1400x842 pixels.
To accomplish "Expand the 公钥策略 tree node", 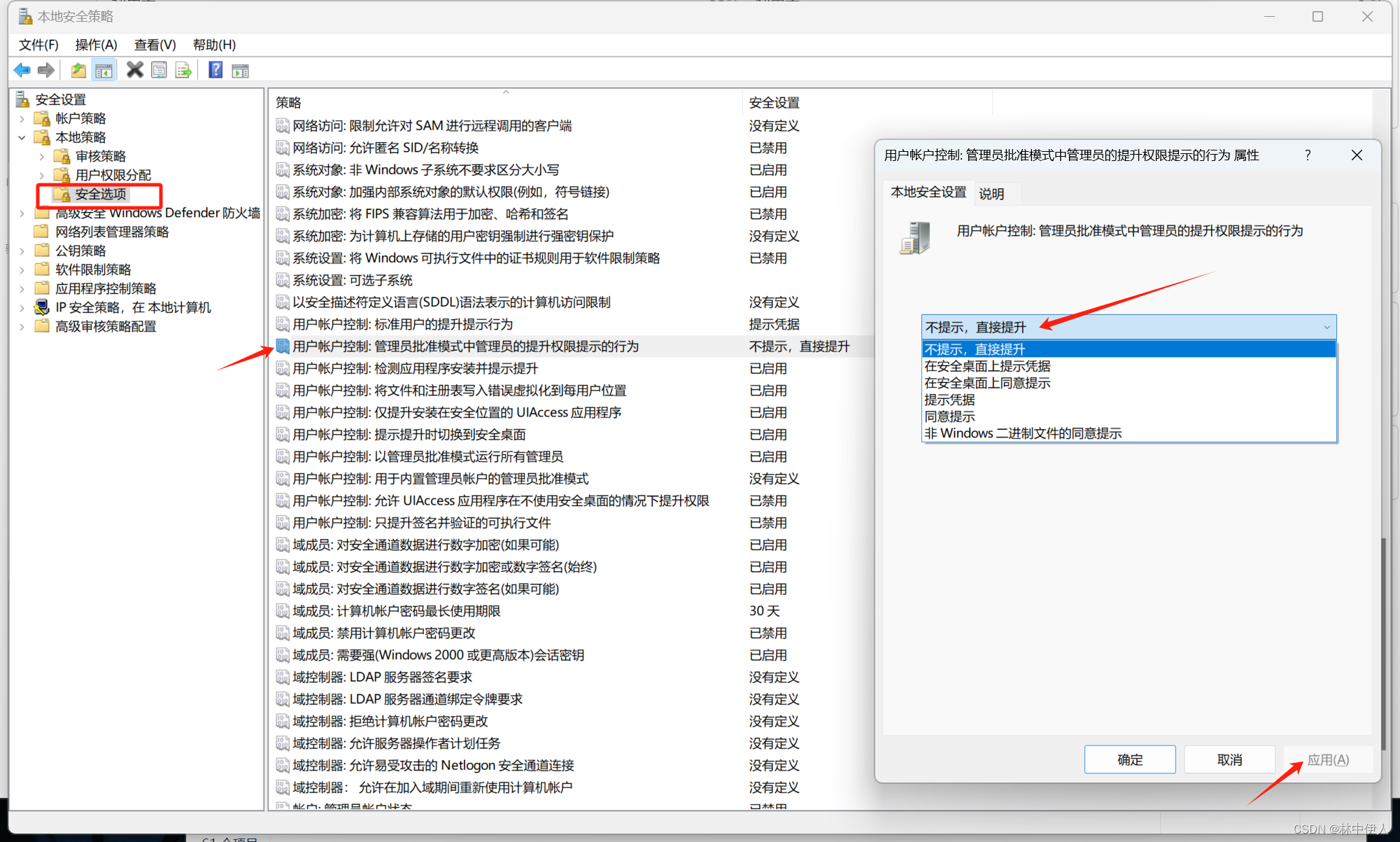I will (22, 251).
